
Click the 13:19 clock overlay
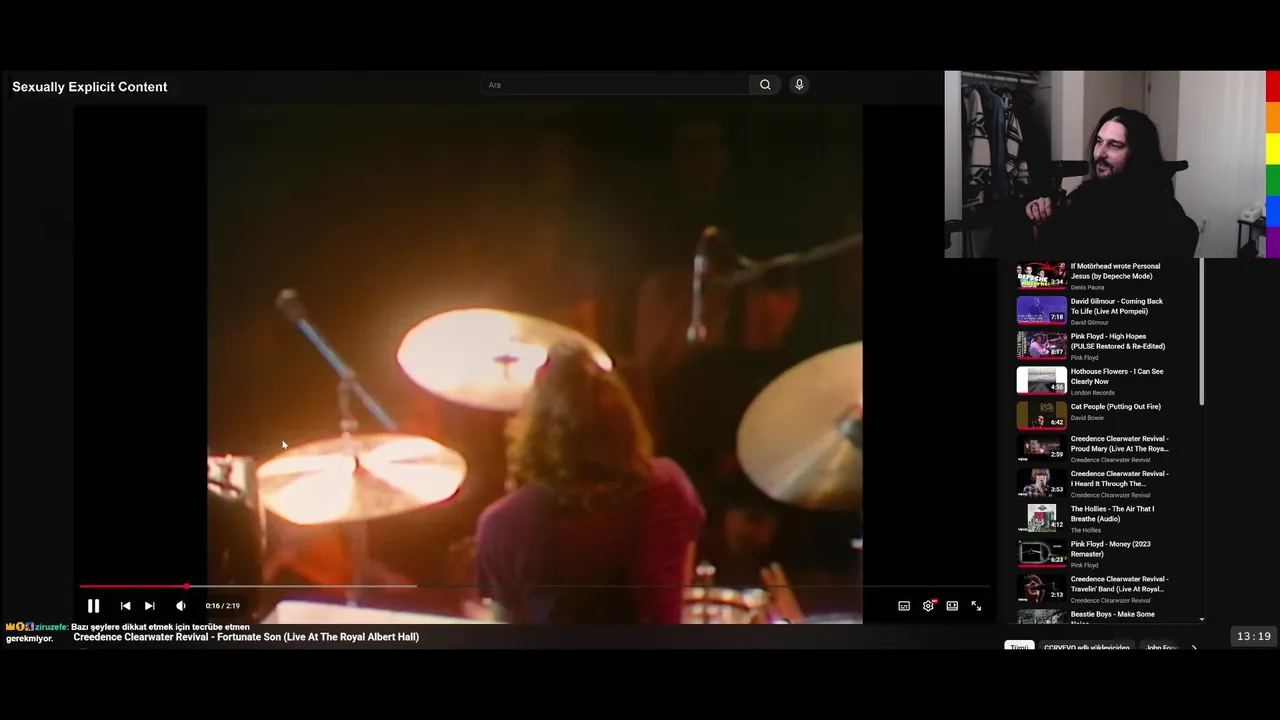point(1254,636)
